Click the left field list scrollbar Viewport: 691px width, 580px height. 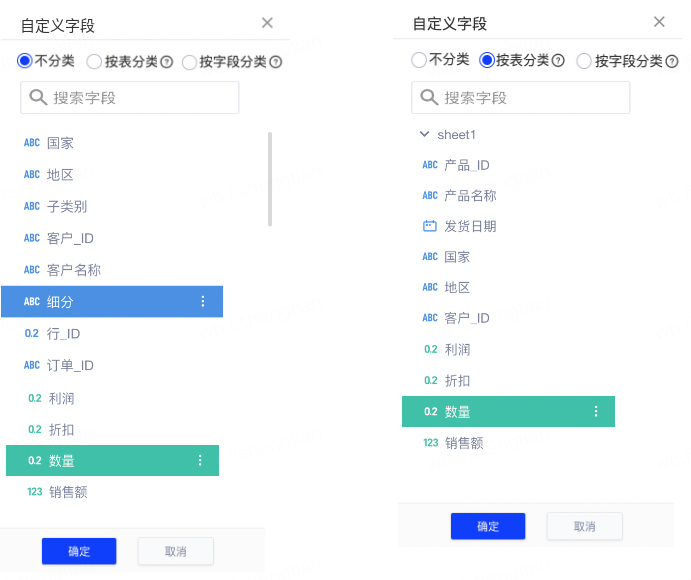[x=270, y=178]
